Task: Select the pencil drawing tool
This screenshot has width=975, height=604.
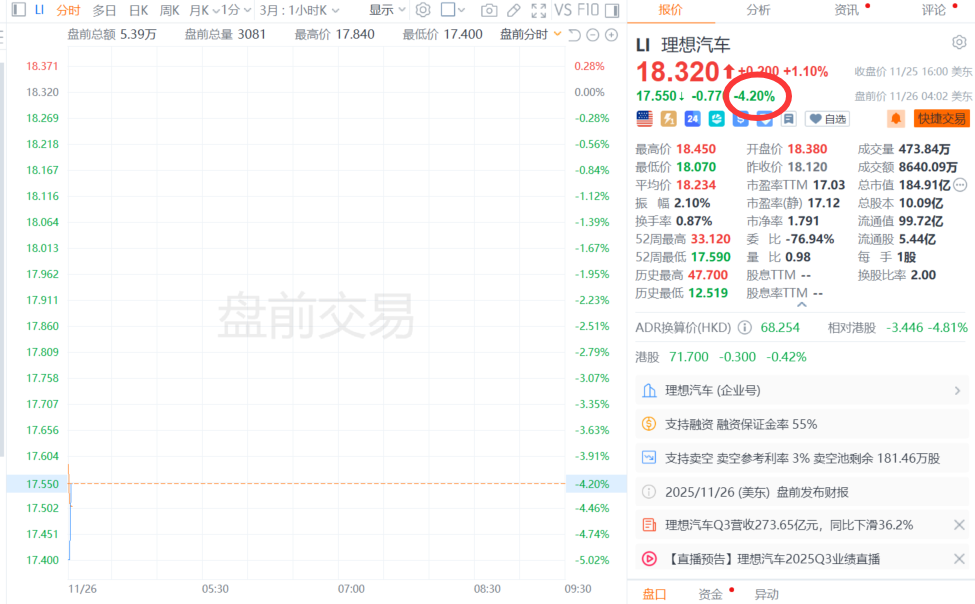Action: point(514,10)
